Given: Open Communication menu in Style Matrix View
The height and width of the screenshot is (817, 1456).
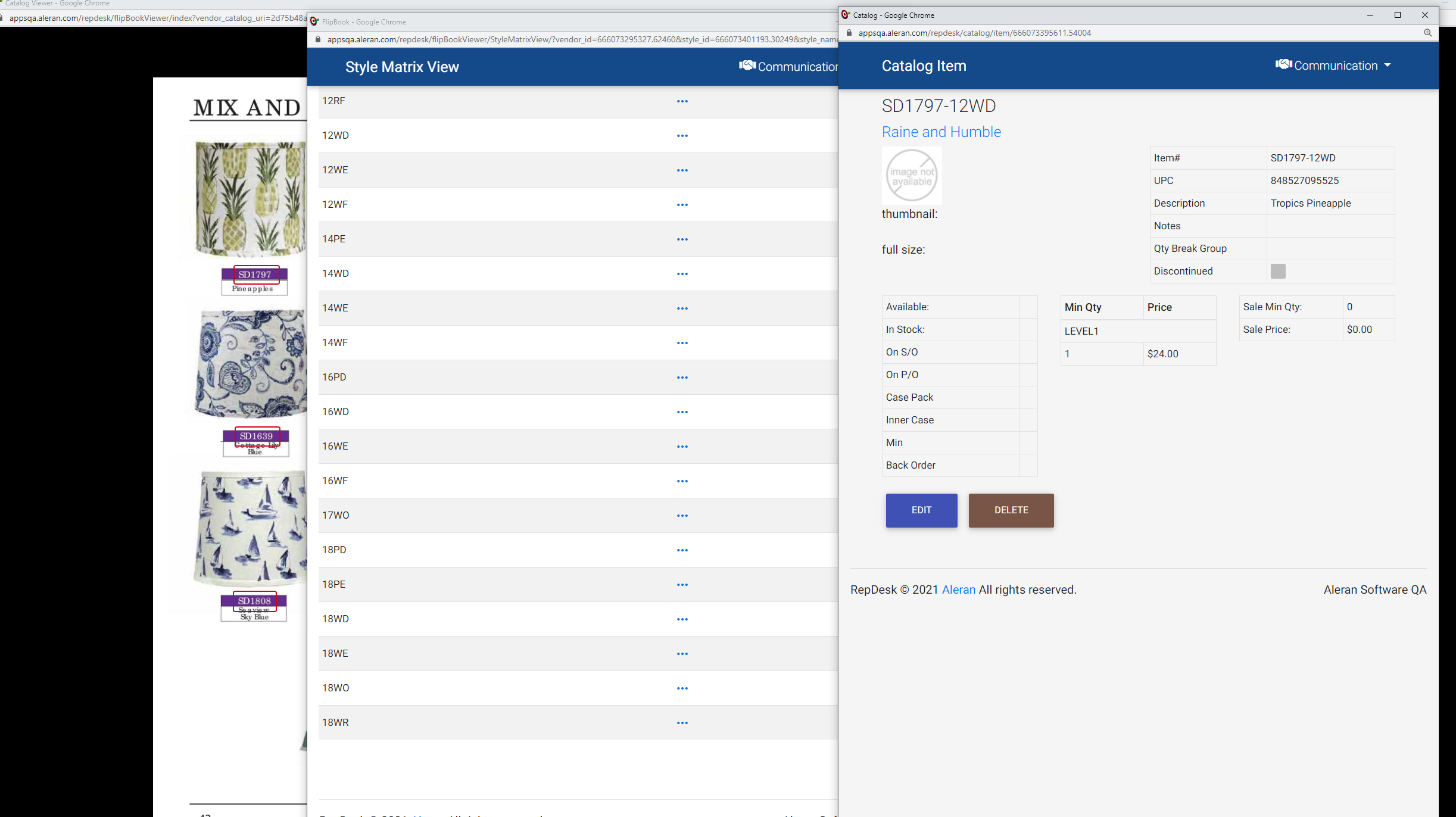Looking at the screenshot, I should click(x=789, y=67).
